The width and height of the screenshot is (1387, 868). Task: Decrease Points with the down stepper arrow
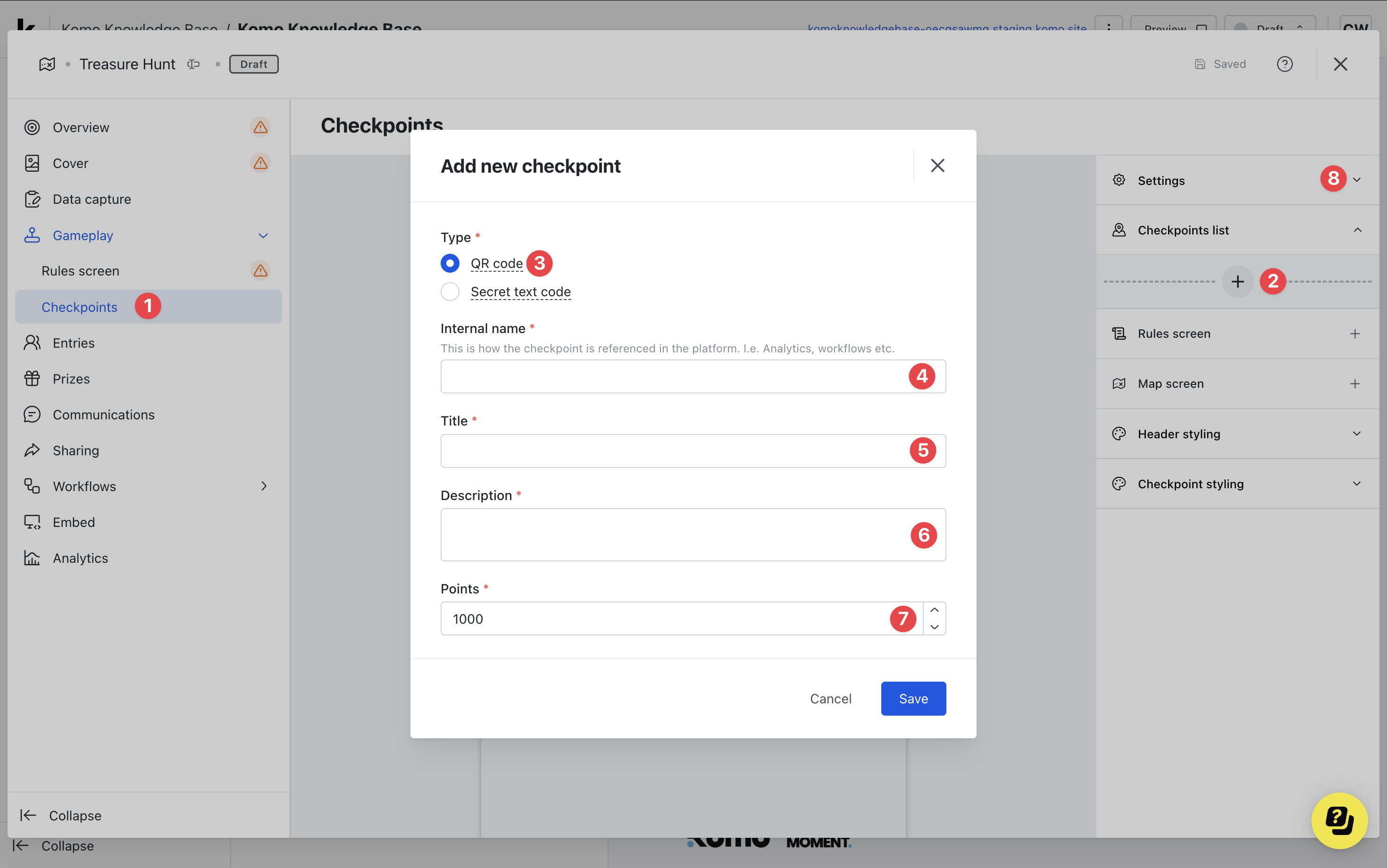point(934,627)
